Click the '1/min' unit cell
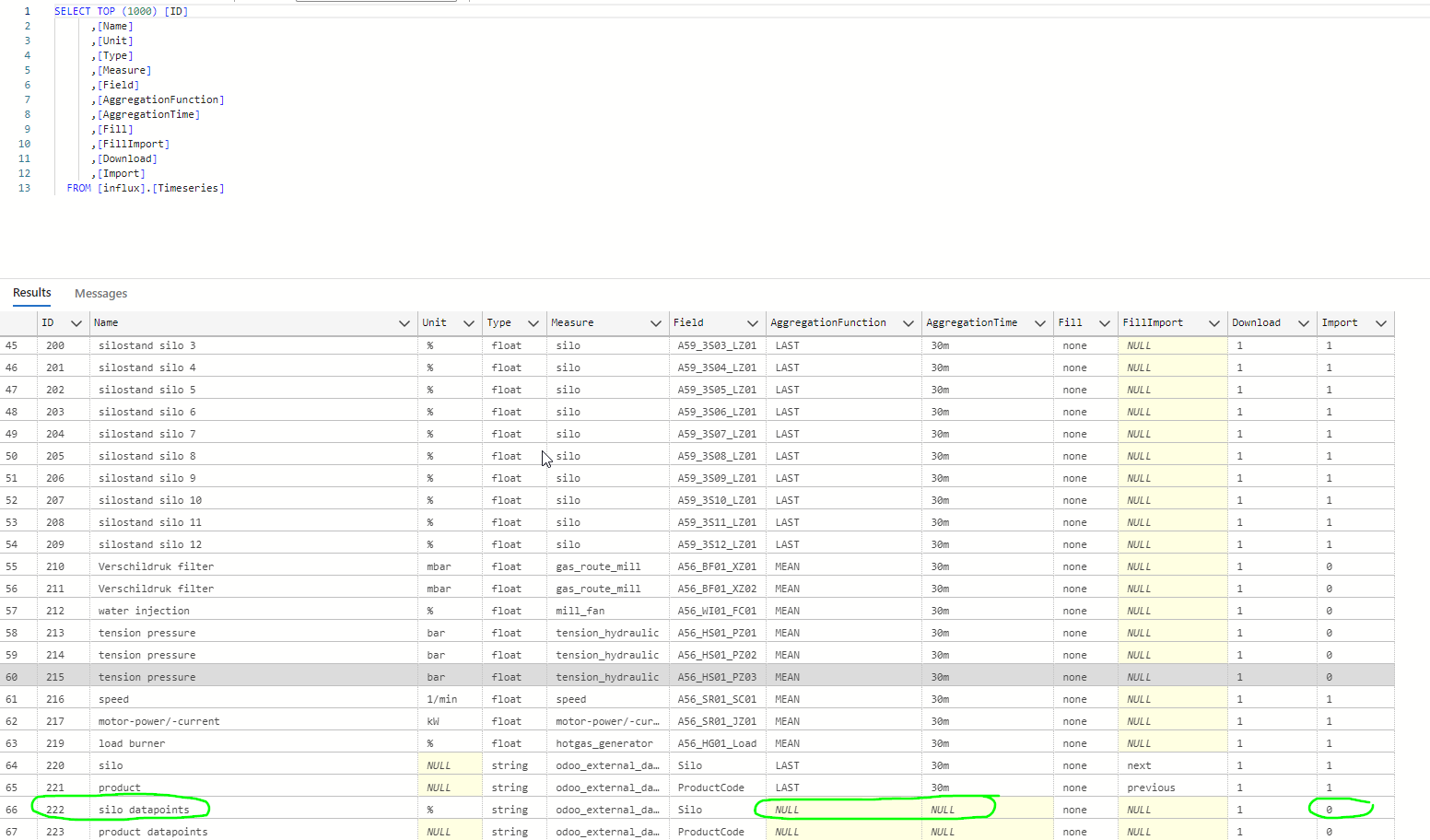Viewport: 1430px width, 840px height. point(450,699)
